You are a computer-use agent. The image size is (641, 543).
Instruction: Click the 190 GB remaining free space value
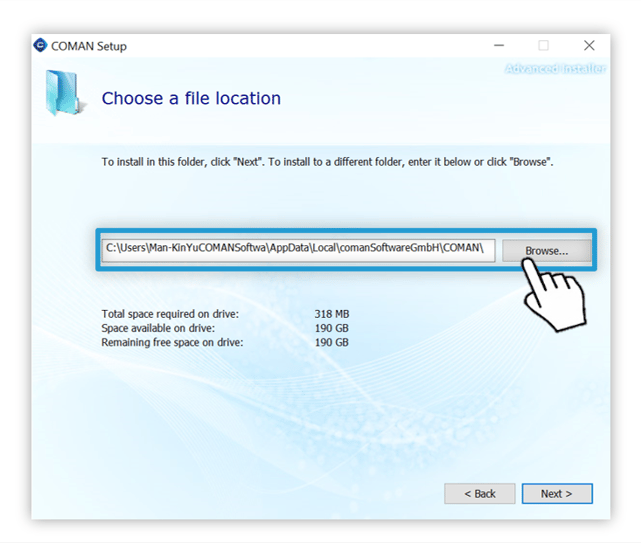331,342
